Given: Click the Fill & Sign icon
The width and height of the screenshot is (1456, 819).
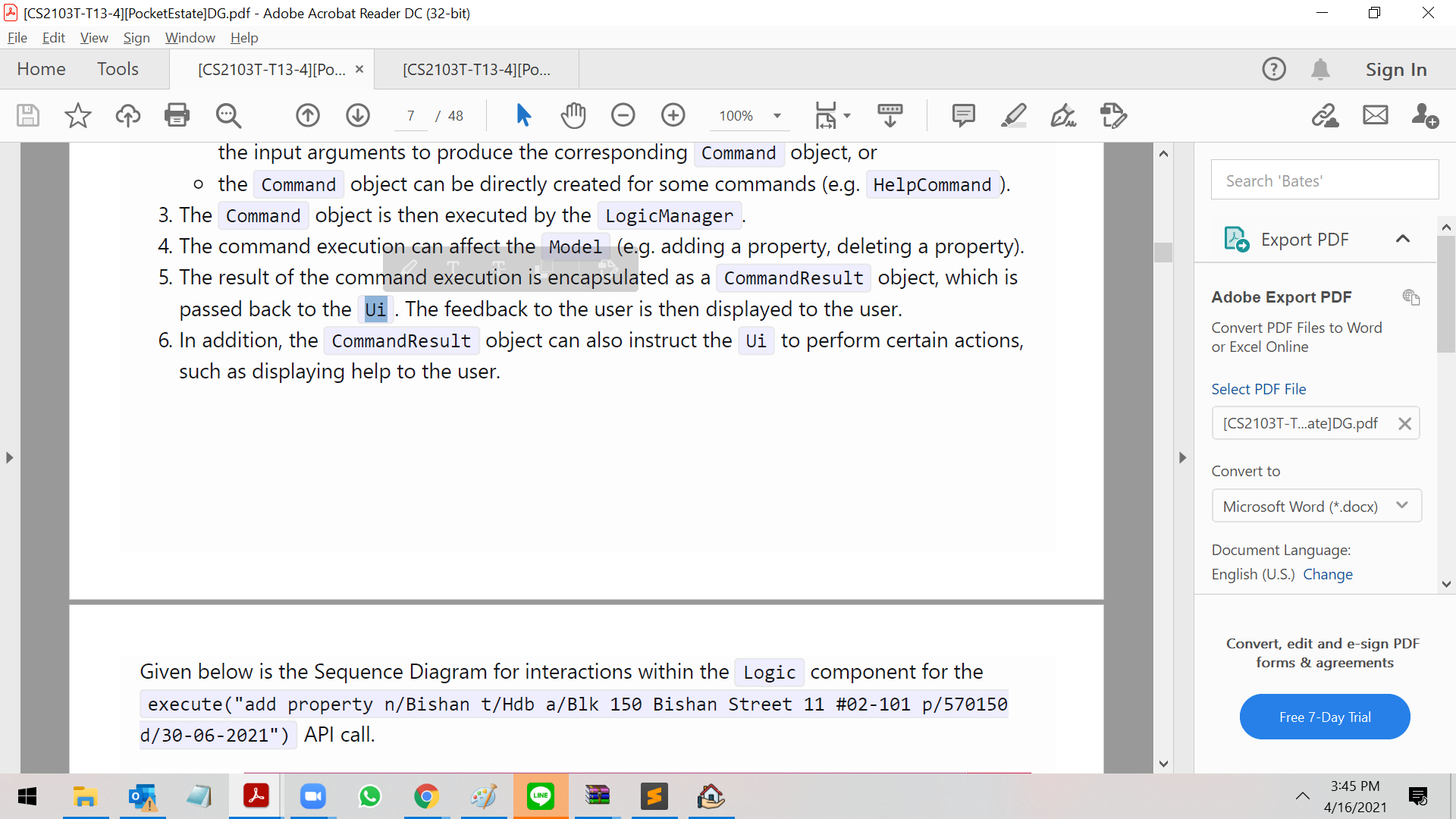Looking at the screenshot, I should tap(1063, 115).
